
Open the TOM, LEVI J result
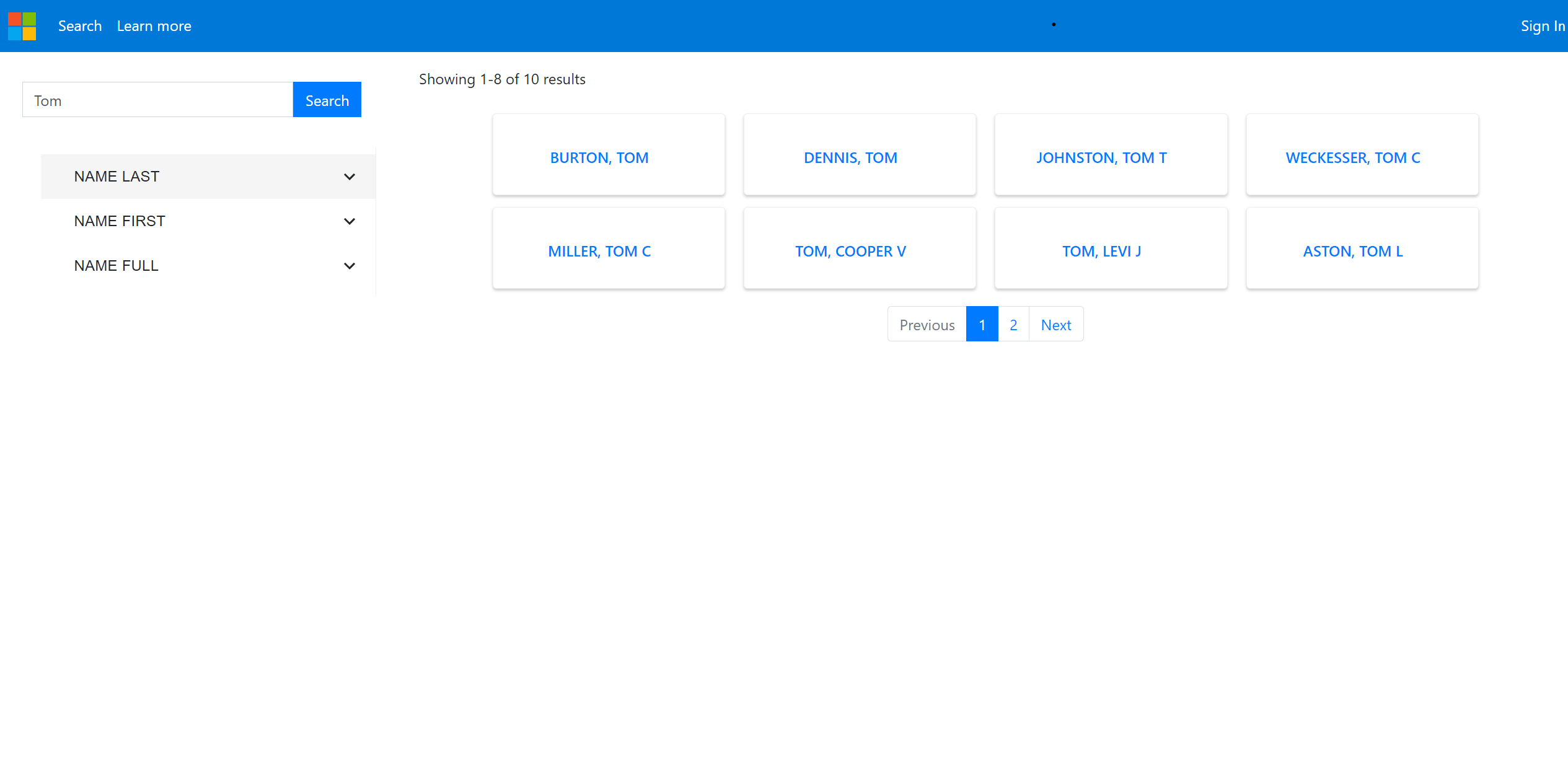click(1101, 252)
